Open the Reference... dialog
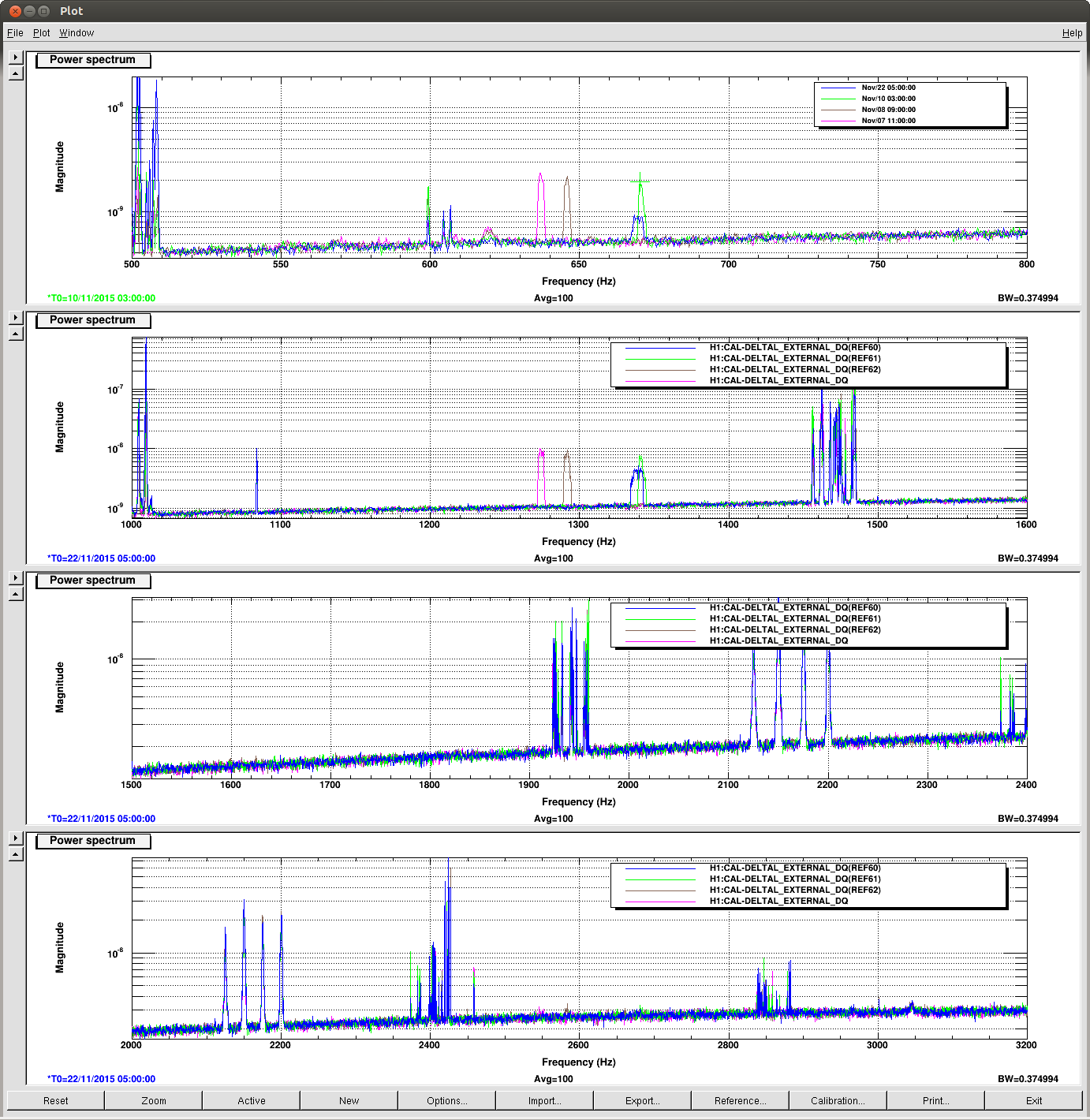1090x1120 pixels. (741, 1100)
